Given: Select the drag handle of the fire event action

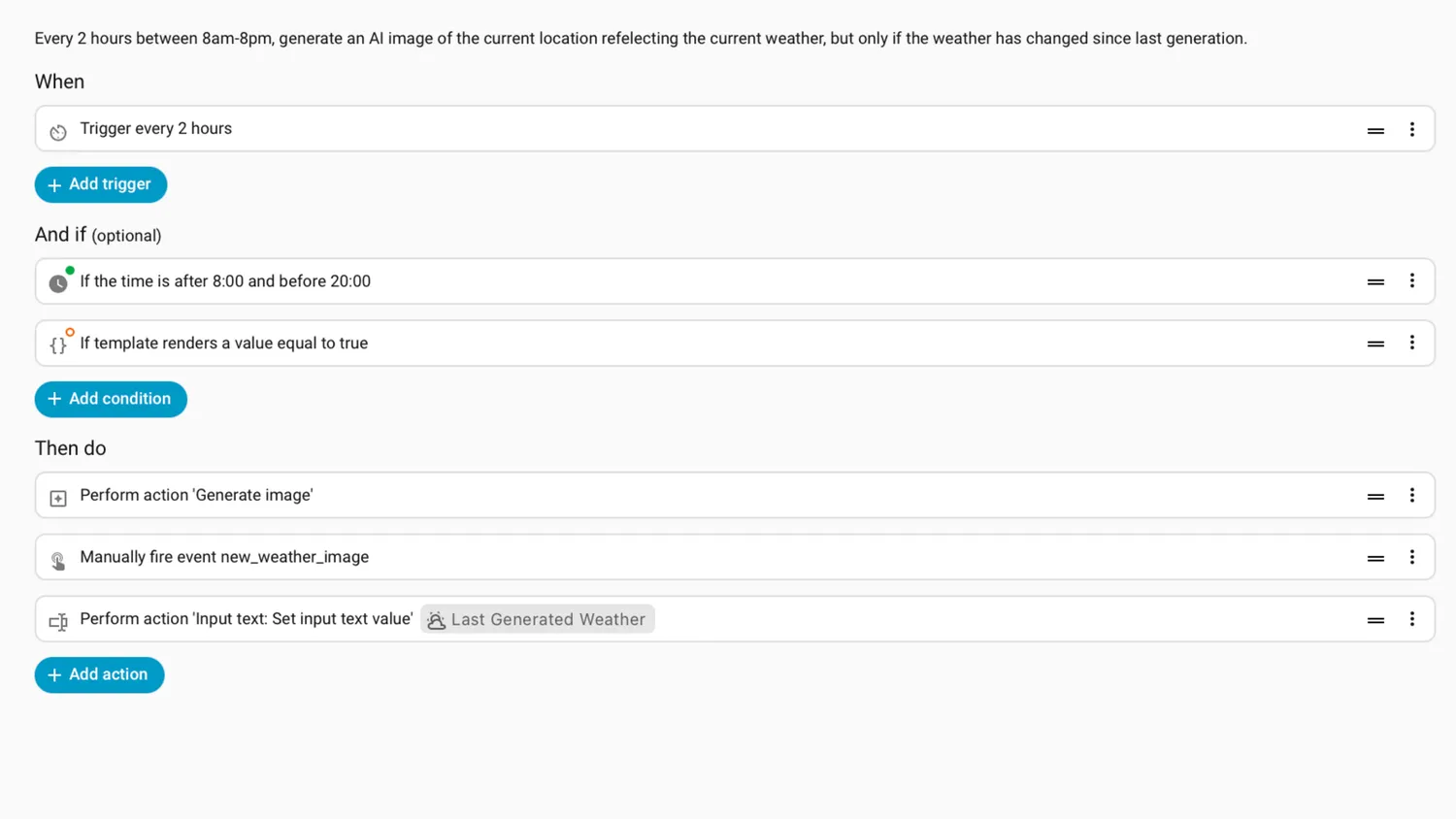Looking at the screenshot, I should 1375,558.
